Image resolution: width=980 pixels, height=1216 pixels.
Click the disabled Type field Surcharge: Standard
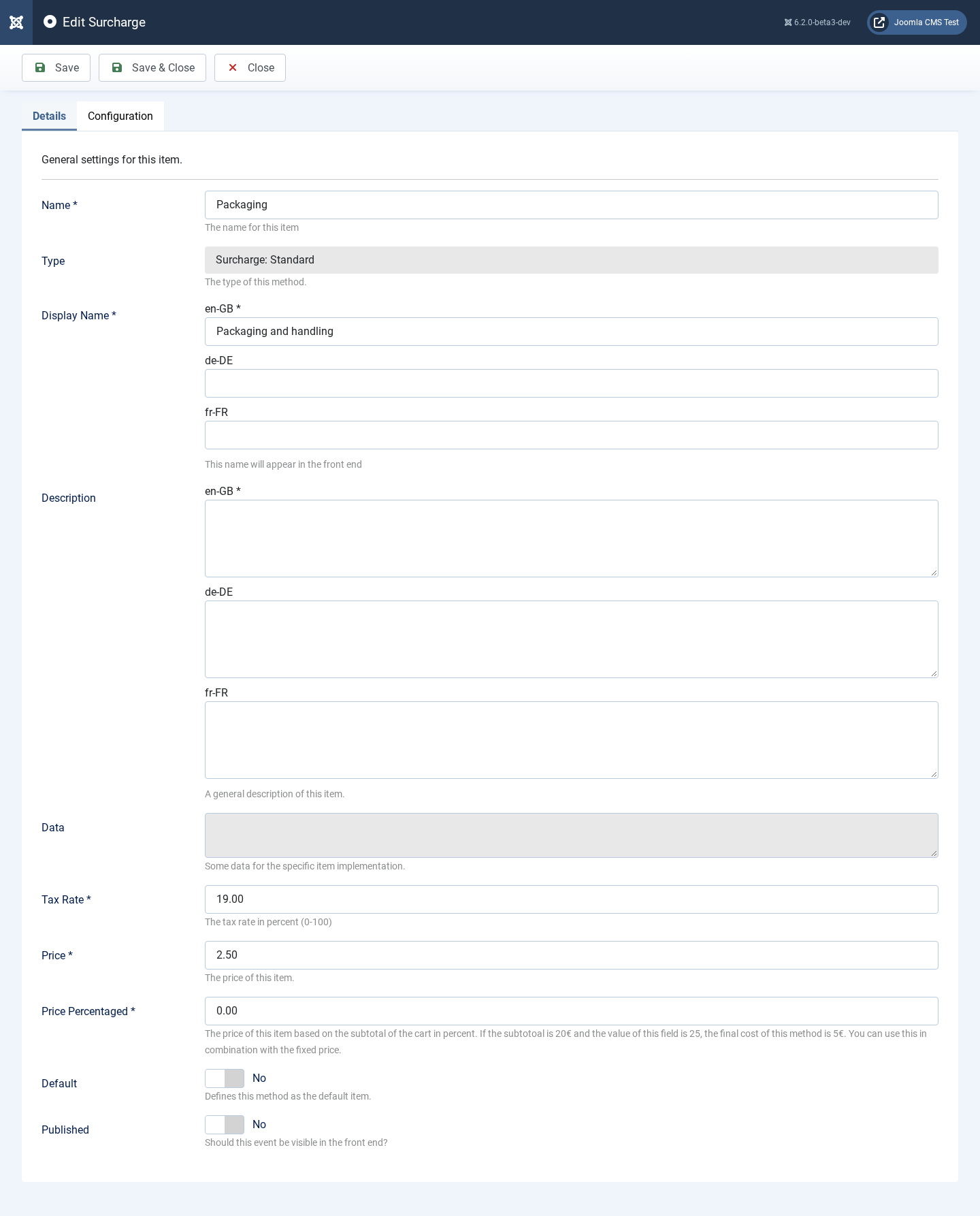tap(572, 260)
